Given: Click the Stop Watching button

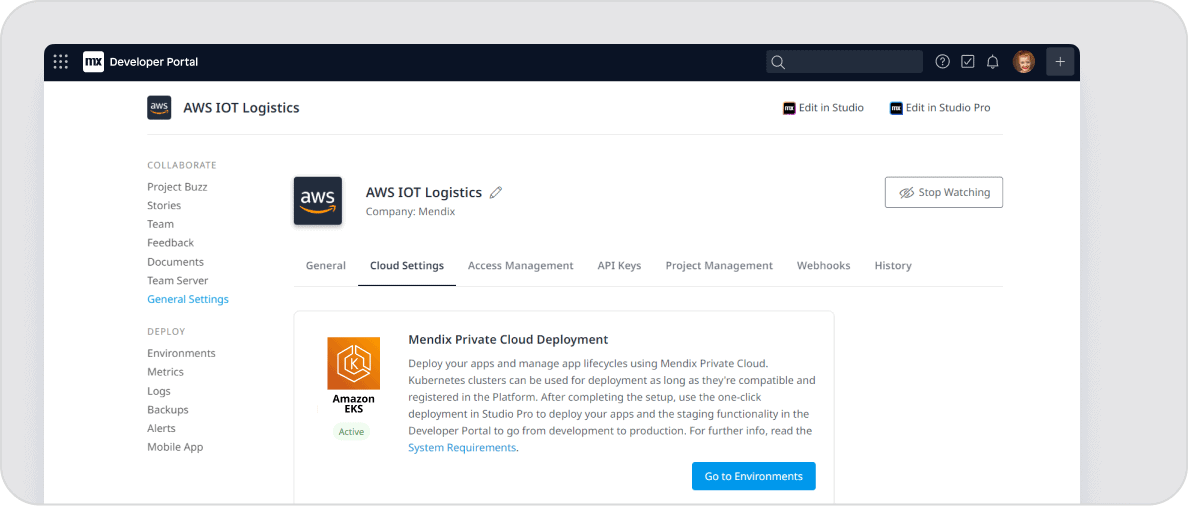Looking at the screenshot, I should click(943, 192).
